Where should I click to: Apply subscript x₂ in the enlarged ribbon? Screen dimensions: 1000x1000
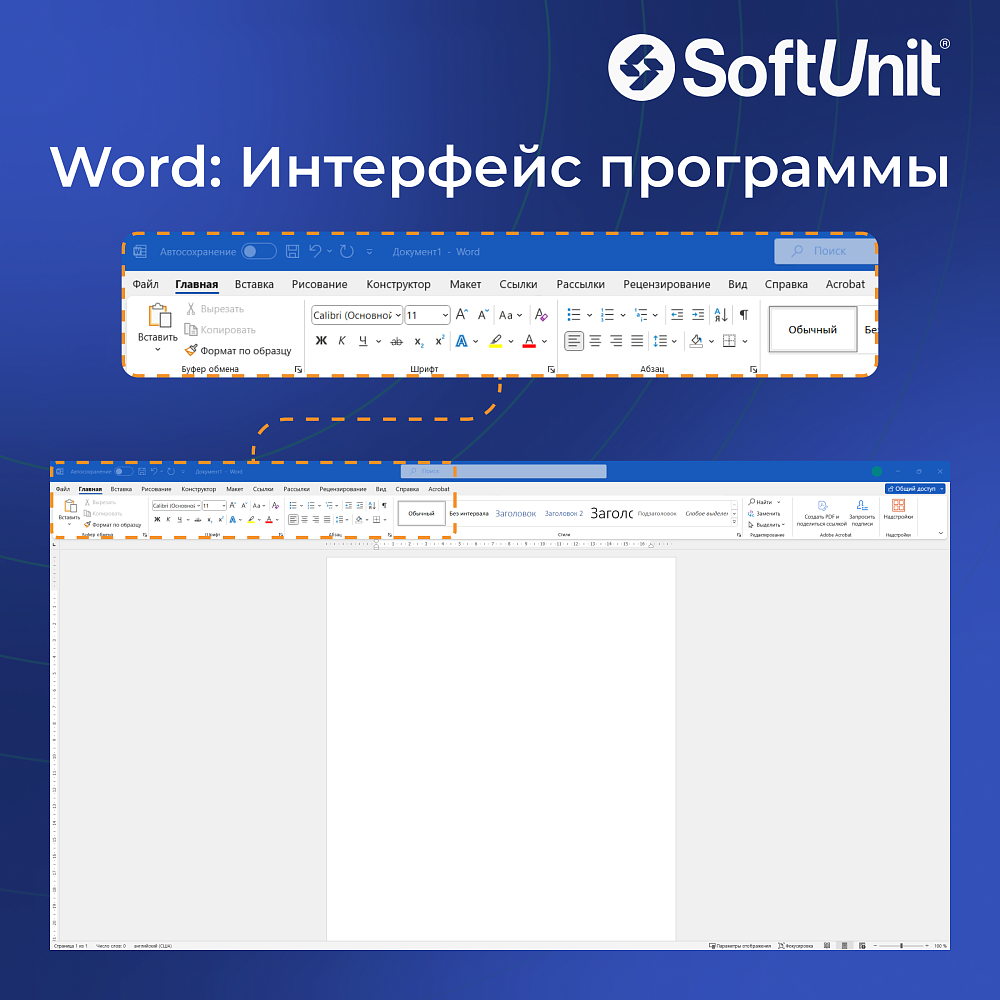(418, 342)
